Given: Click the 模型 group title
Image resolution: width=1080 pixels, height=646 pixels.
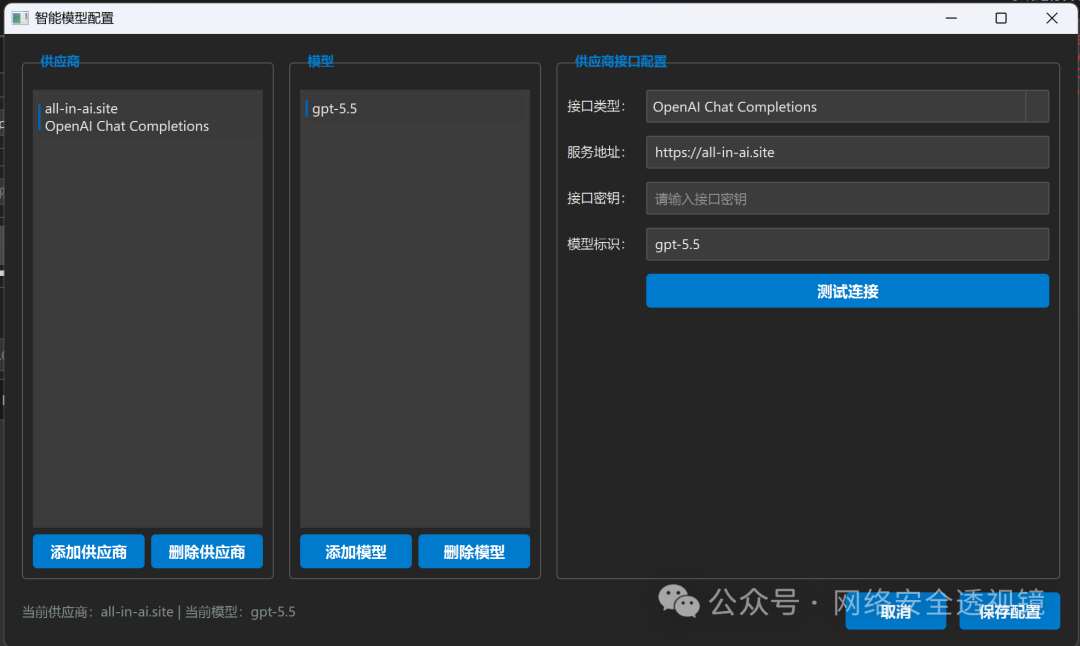Looking at the screenshot, I should 320,61.
